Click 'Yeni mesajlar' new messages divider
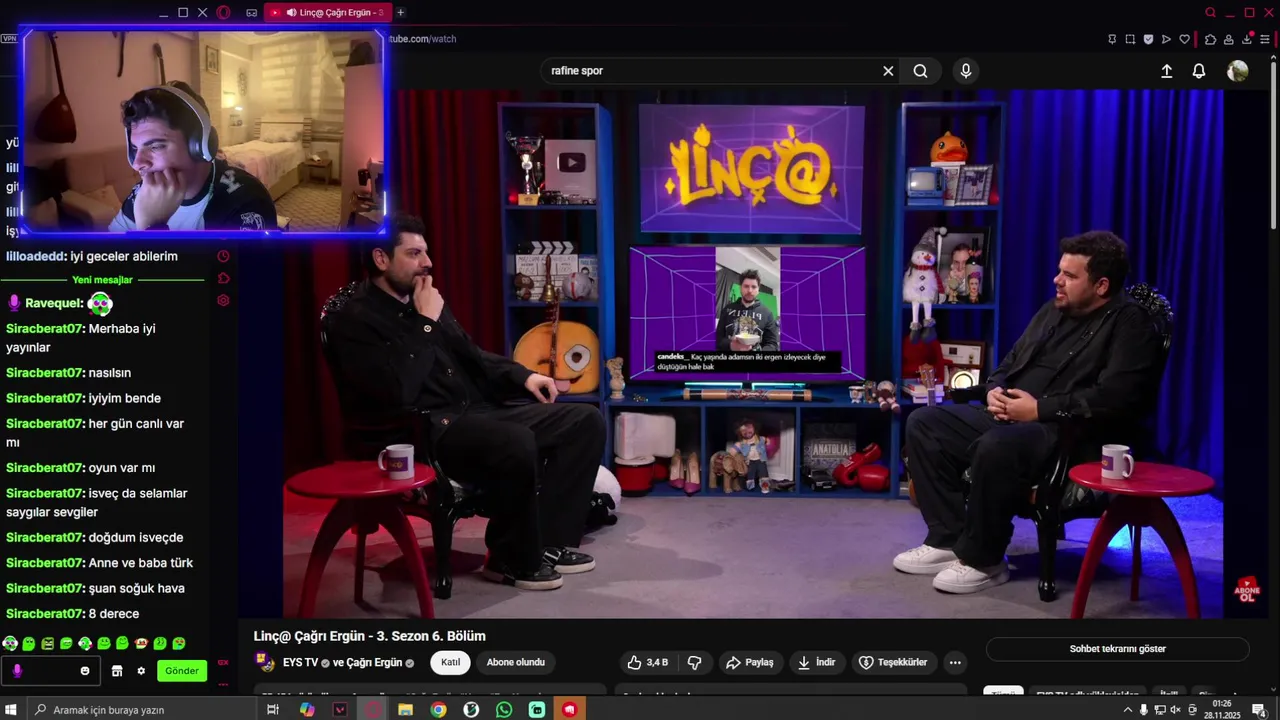Viewport: 1280px width, 720px height. coord(102,280)
